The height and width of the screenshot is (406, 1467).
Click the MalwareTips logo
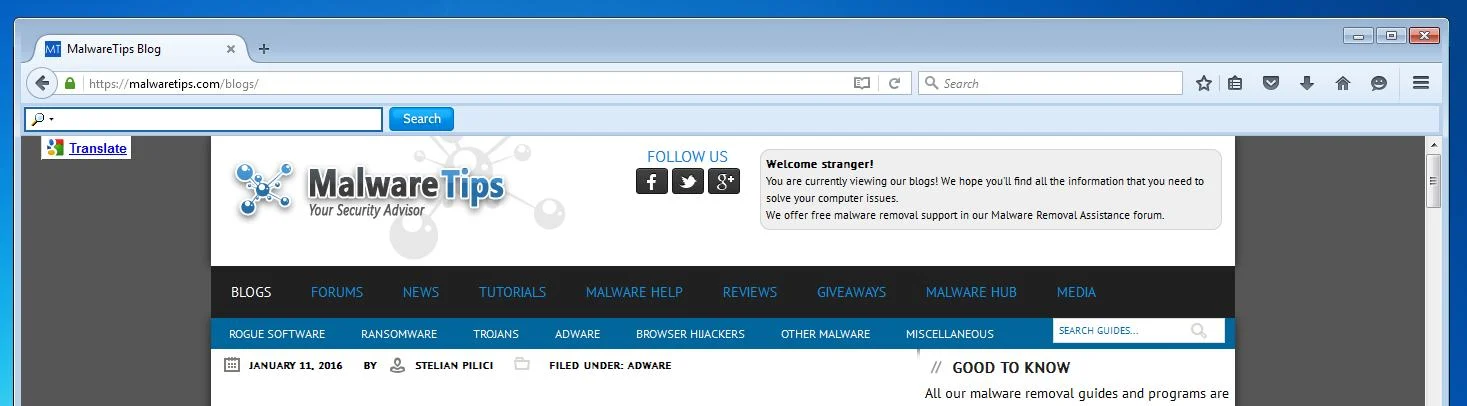point(371,190)
